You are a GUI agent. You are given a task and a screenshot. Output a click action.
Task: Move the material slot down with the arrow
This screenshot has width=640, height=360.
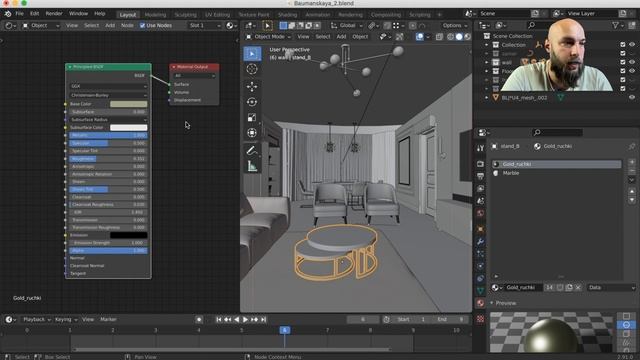point(632,200)
